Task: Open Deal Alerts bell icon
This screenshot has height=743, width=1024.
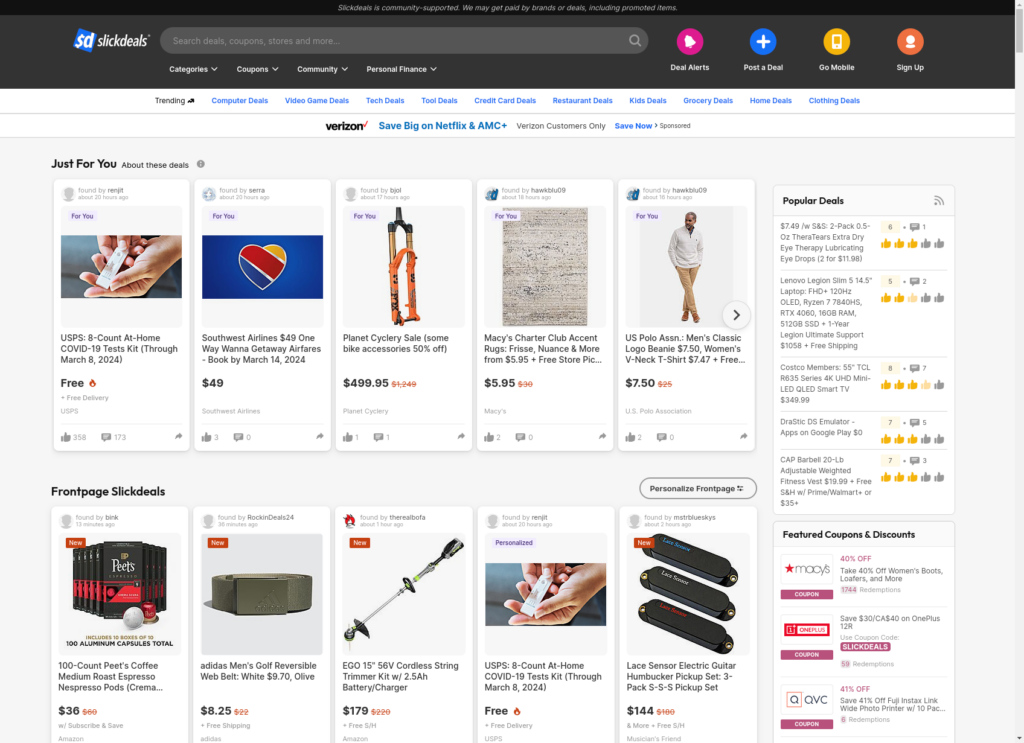Action: [690, 42]
